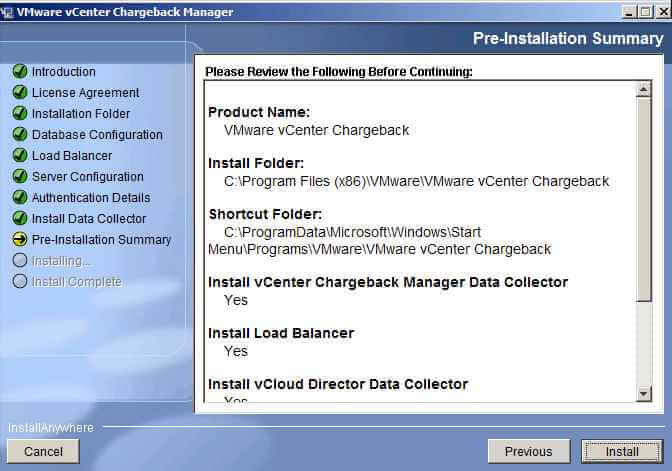Click the greyed Installing... step label
Image resolution: width=672 pixels, height=471 pixels.
[x=61, y=261]
